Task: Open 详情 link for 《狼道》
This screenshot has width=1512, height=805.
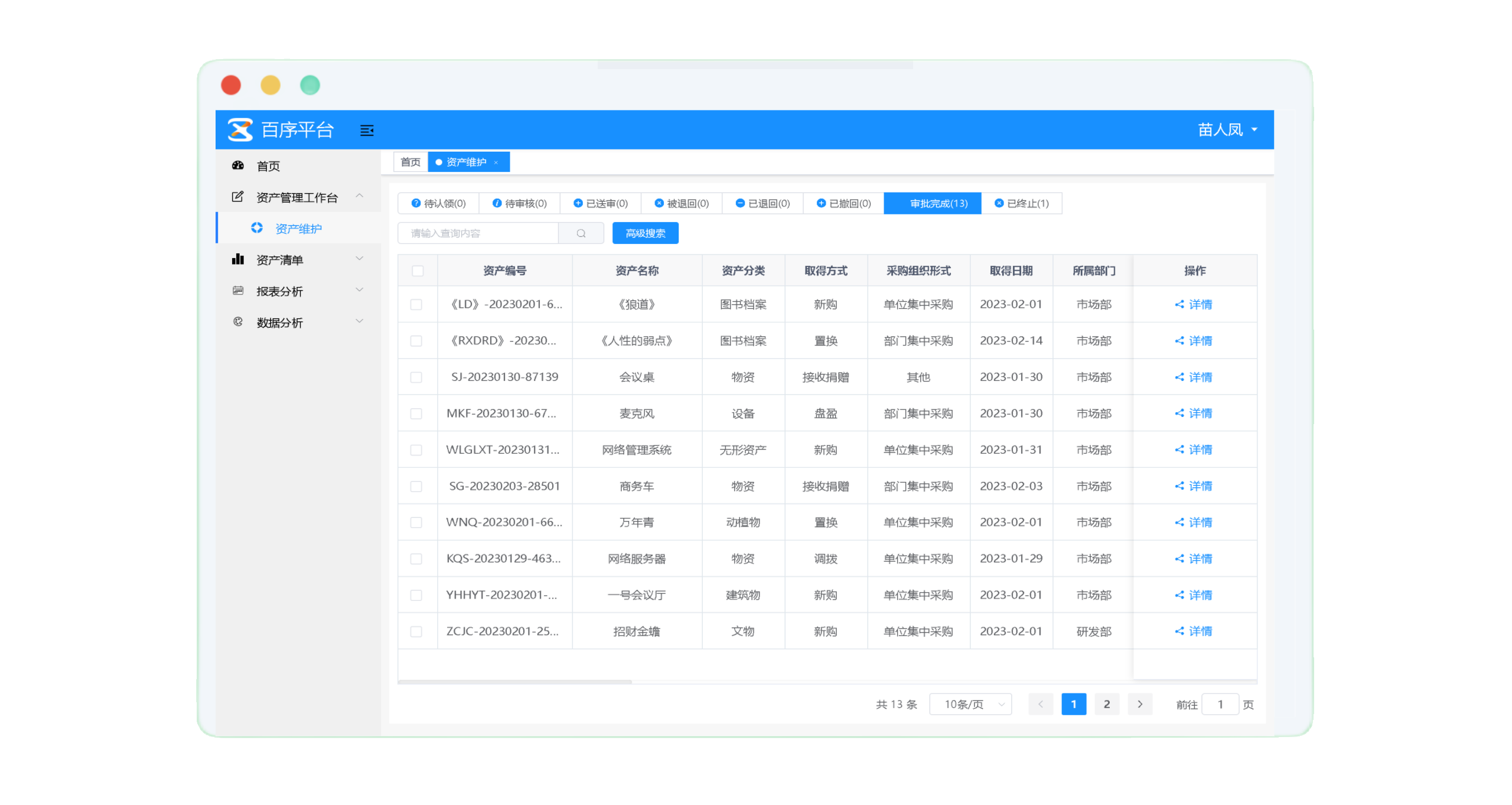Action: point(1200,305)
